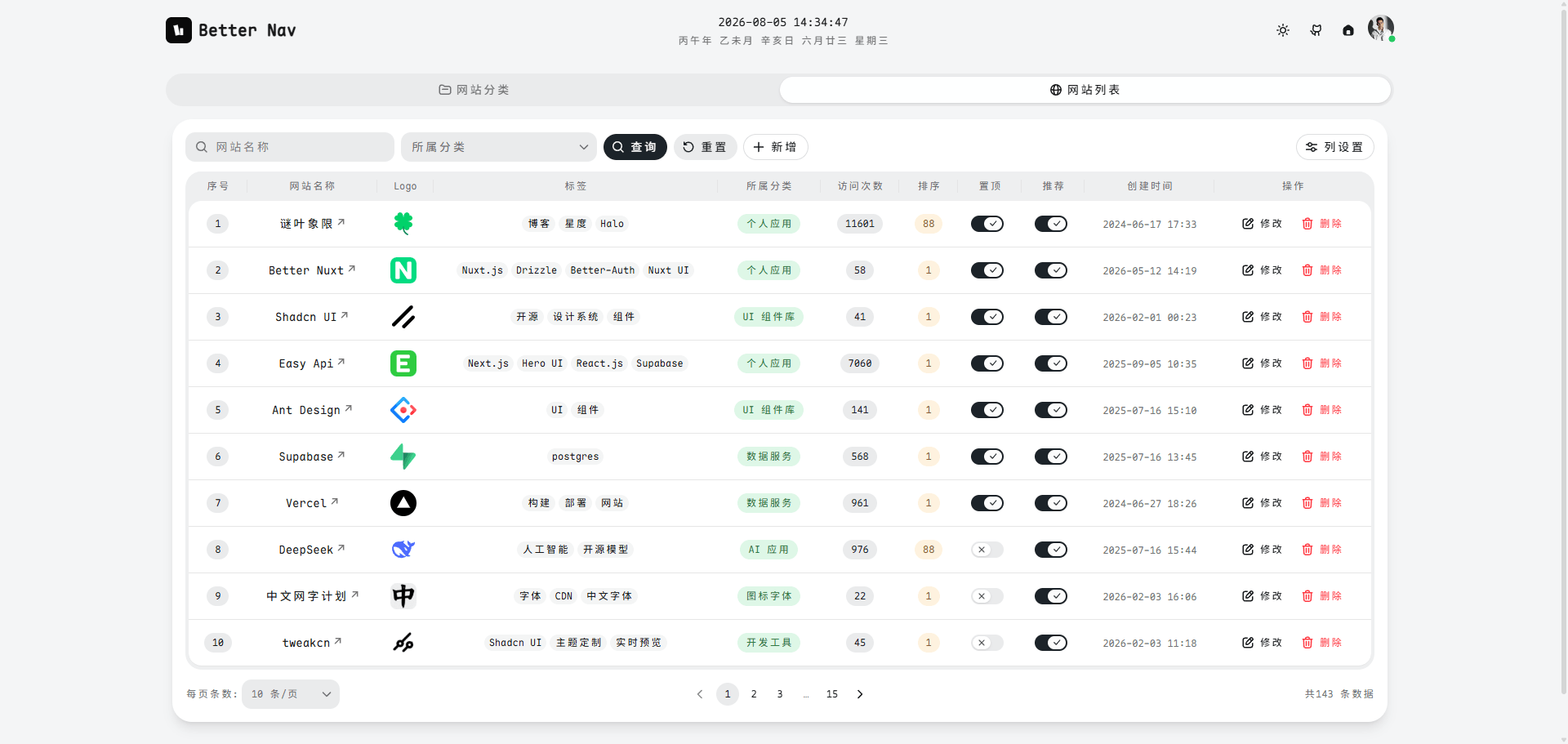The image size is (1568, 744).
Task: Switch to the 网站分类 tab
Action: coord(474,90)
